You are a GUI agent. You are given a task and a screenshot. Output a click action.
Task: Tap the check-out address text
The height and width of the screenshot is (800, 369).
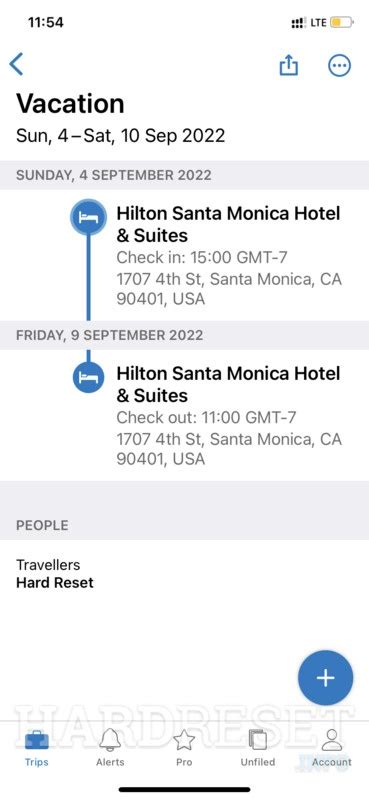click(229, 449)
